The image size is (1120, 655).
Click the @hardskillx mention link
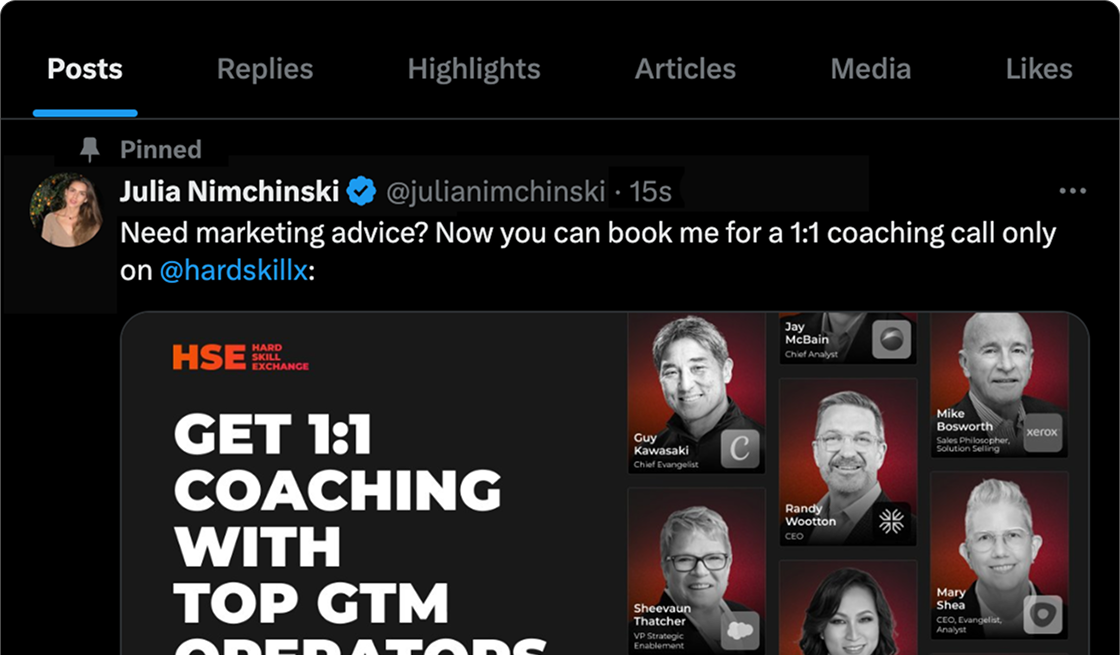(234, 271)
